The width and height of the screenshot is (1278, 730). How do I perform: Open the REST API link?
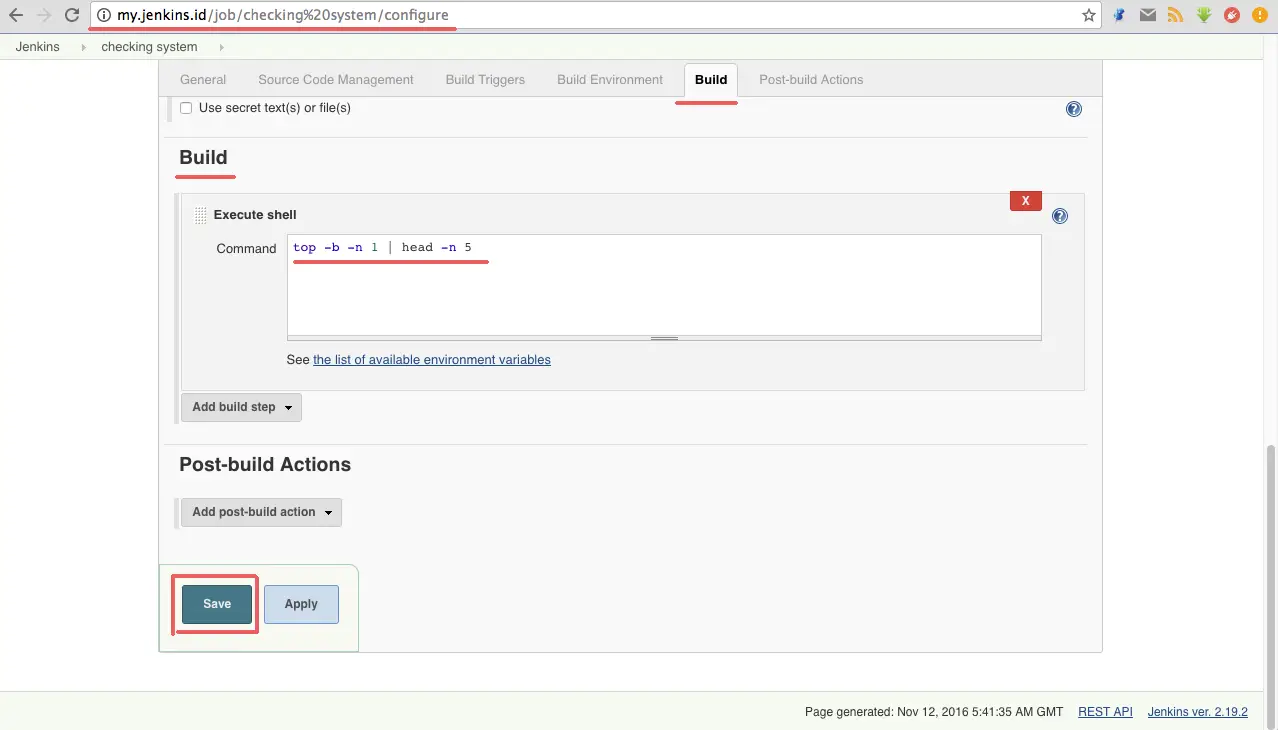pos(1105,712)
